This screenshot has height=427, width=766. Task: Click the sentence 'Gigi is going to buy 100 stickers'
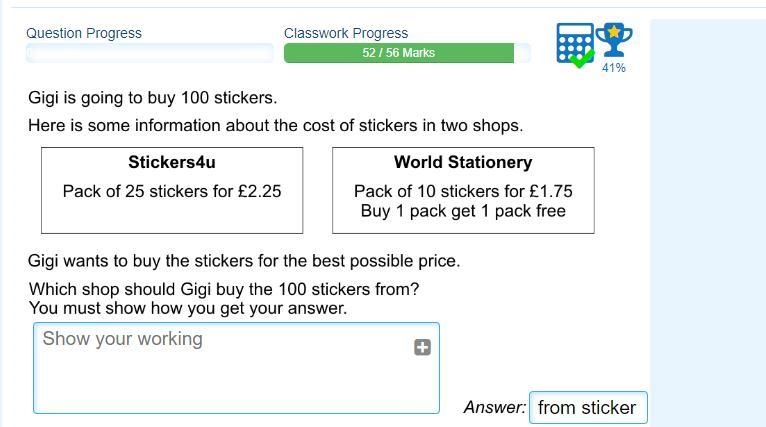[152, 98]
